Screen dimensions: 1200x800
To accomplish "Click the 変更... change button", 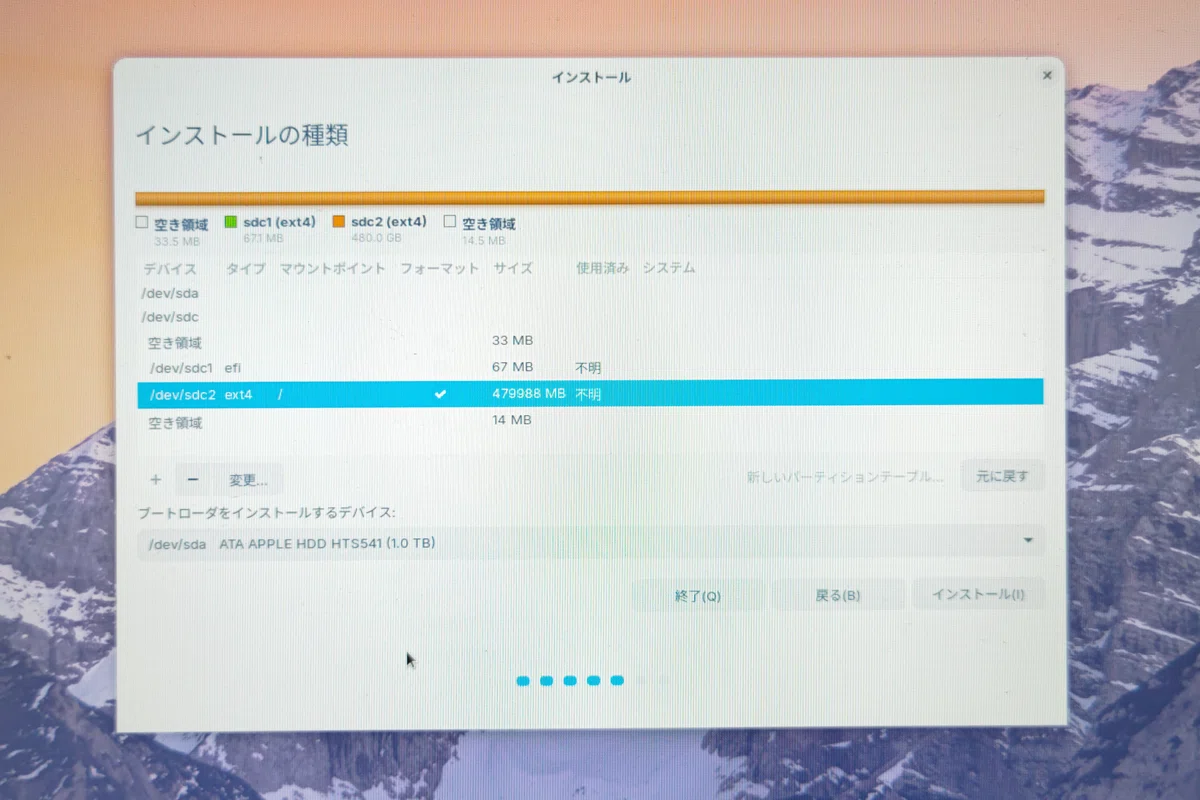I will click(248, 480).
